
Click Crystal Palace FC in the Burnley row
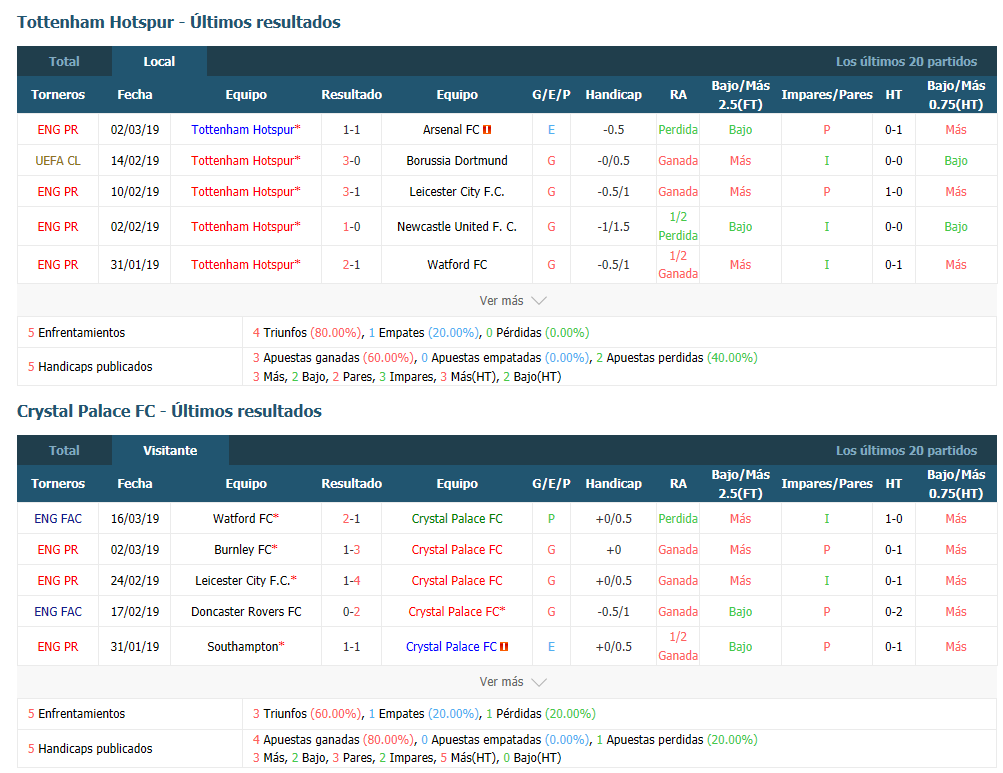click(x=457, y=550)
